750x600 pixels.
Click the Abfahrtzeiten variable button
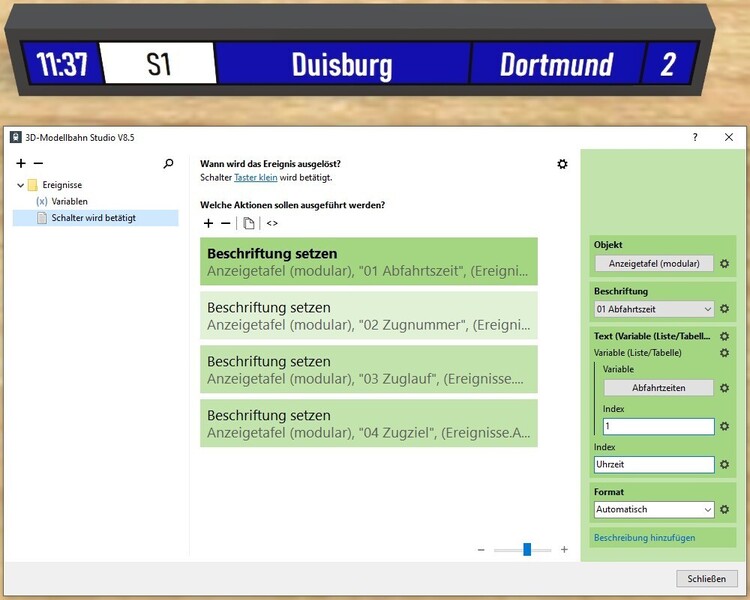659,388
